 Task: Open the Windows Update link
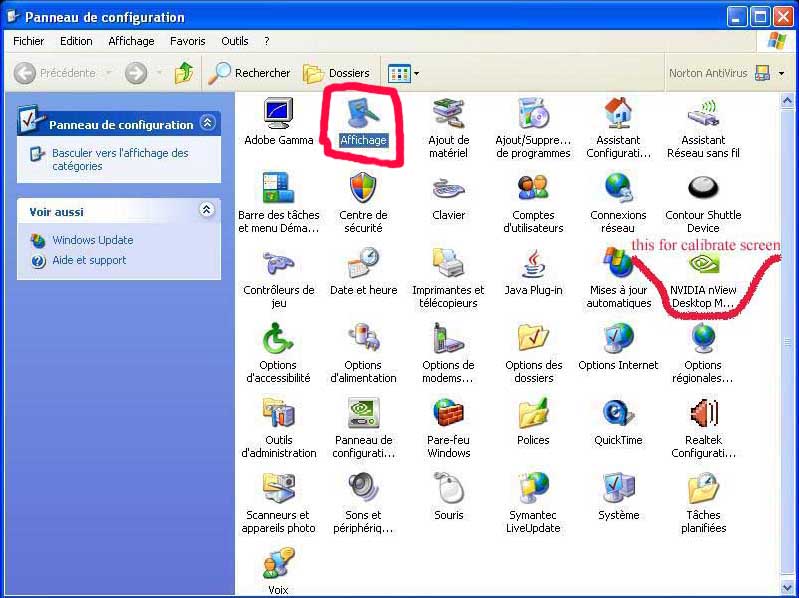point(92,240)
